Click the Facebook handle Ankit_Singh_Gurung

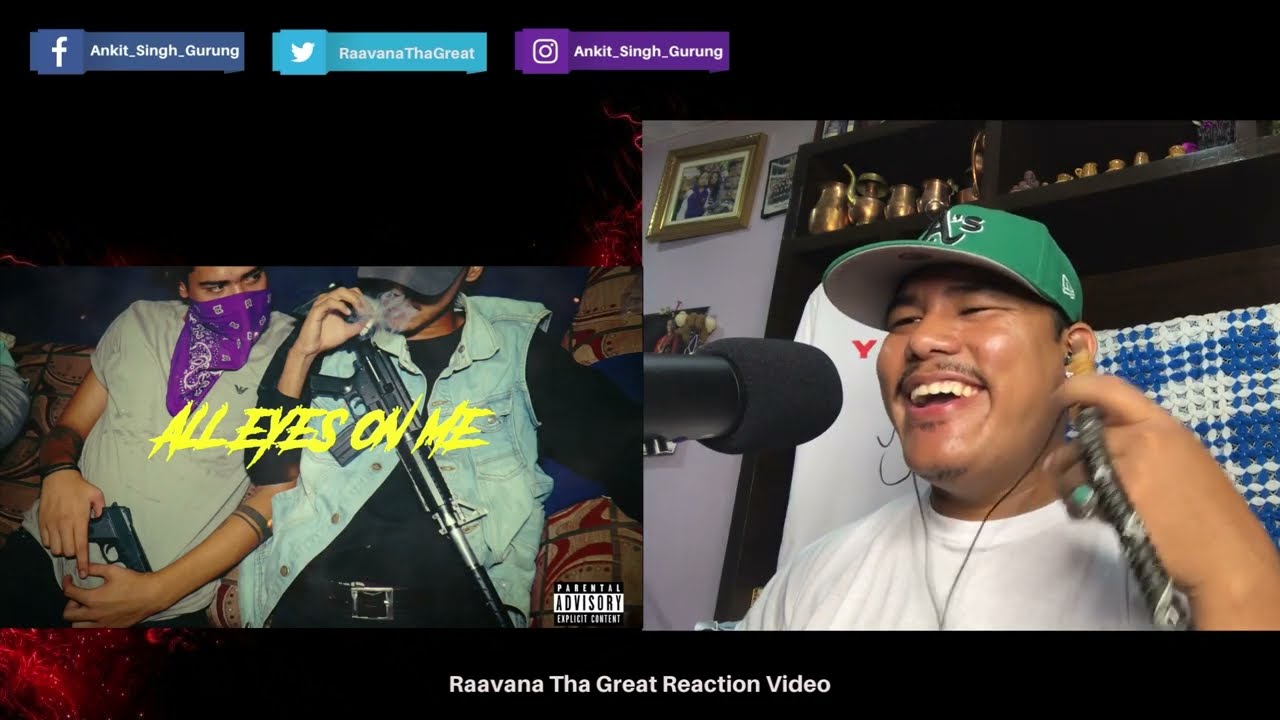(165, 51)
